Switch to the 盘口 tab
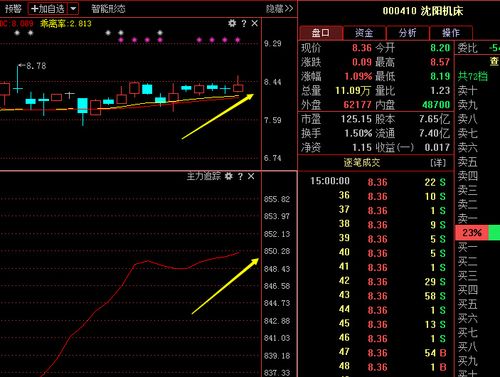Viewport: 500px width, 377px height. 321,33
